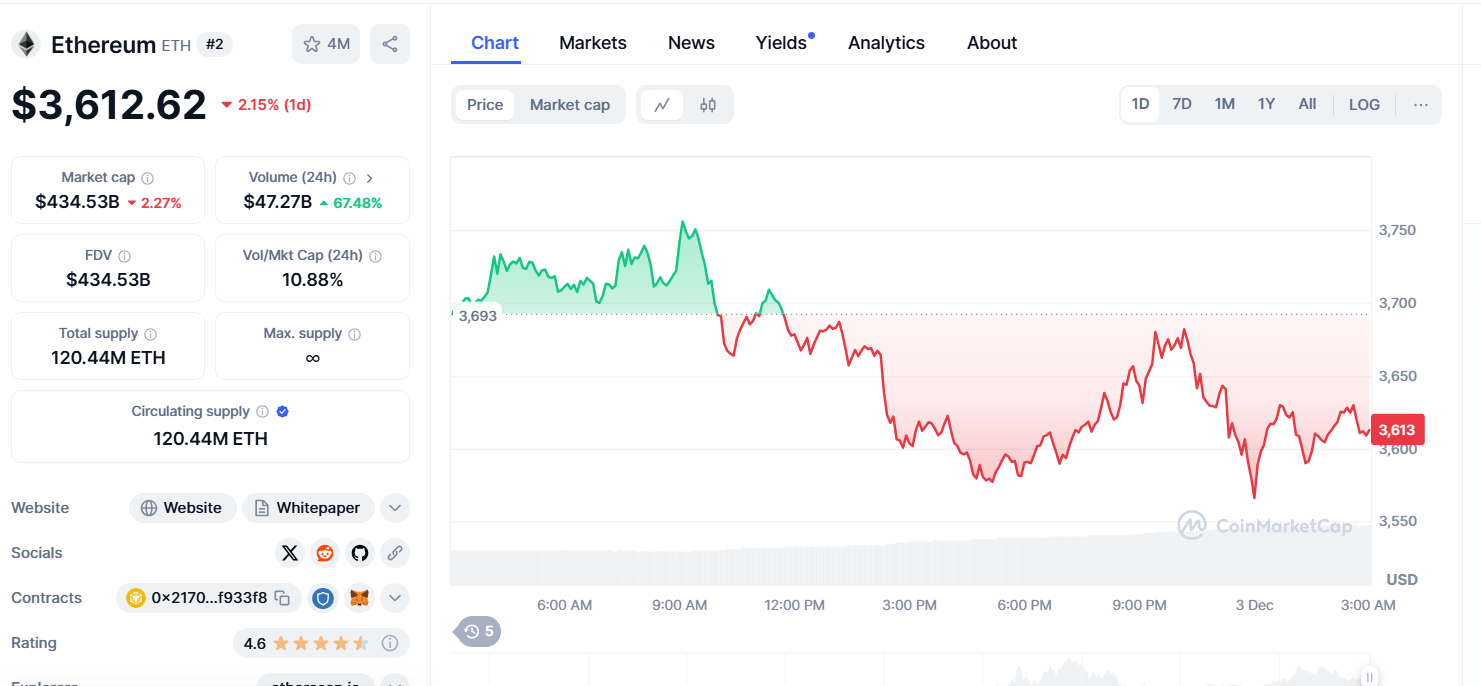The image size is (1481, 686).
Task: Switch to the Analytics tab
Action: 886,43
